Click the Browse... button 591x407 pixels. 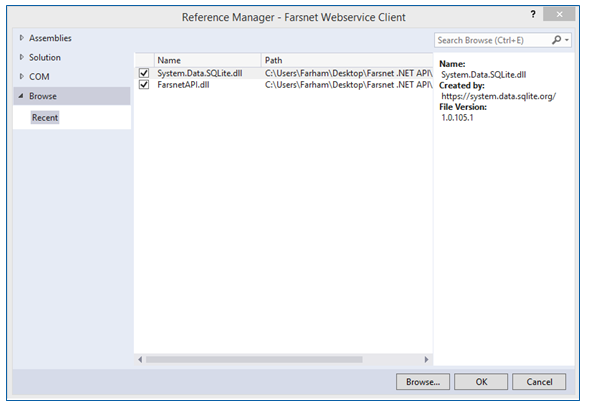[x=423, y=382]
